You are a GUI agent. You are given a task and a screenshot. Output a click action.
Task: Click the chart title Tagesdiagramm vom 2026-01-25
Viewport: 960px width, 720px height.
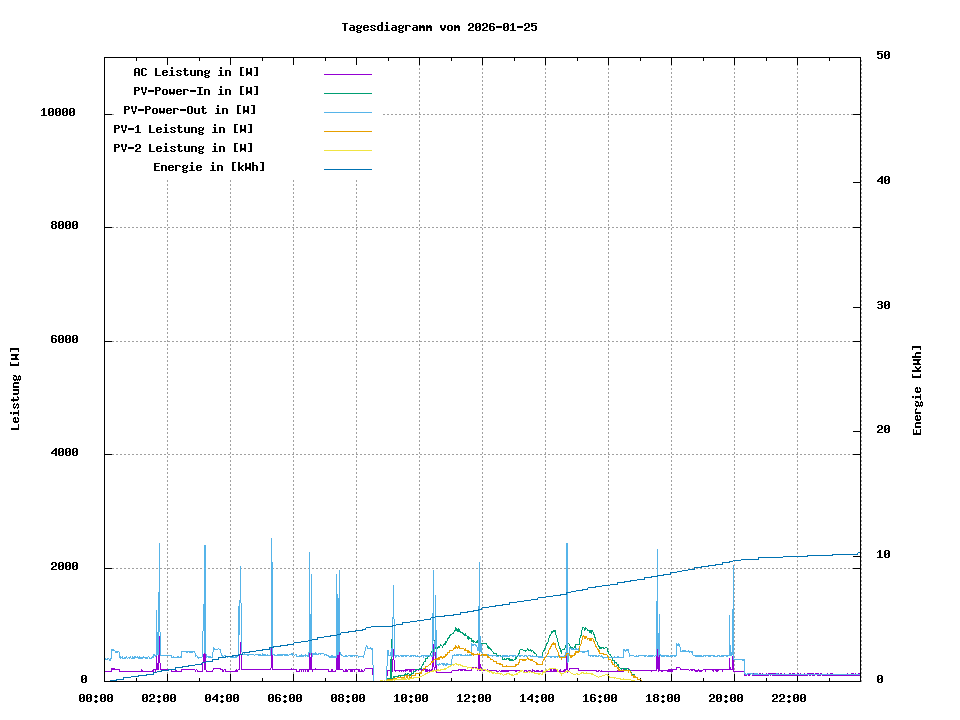click(439, 27)
